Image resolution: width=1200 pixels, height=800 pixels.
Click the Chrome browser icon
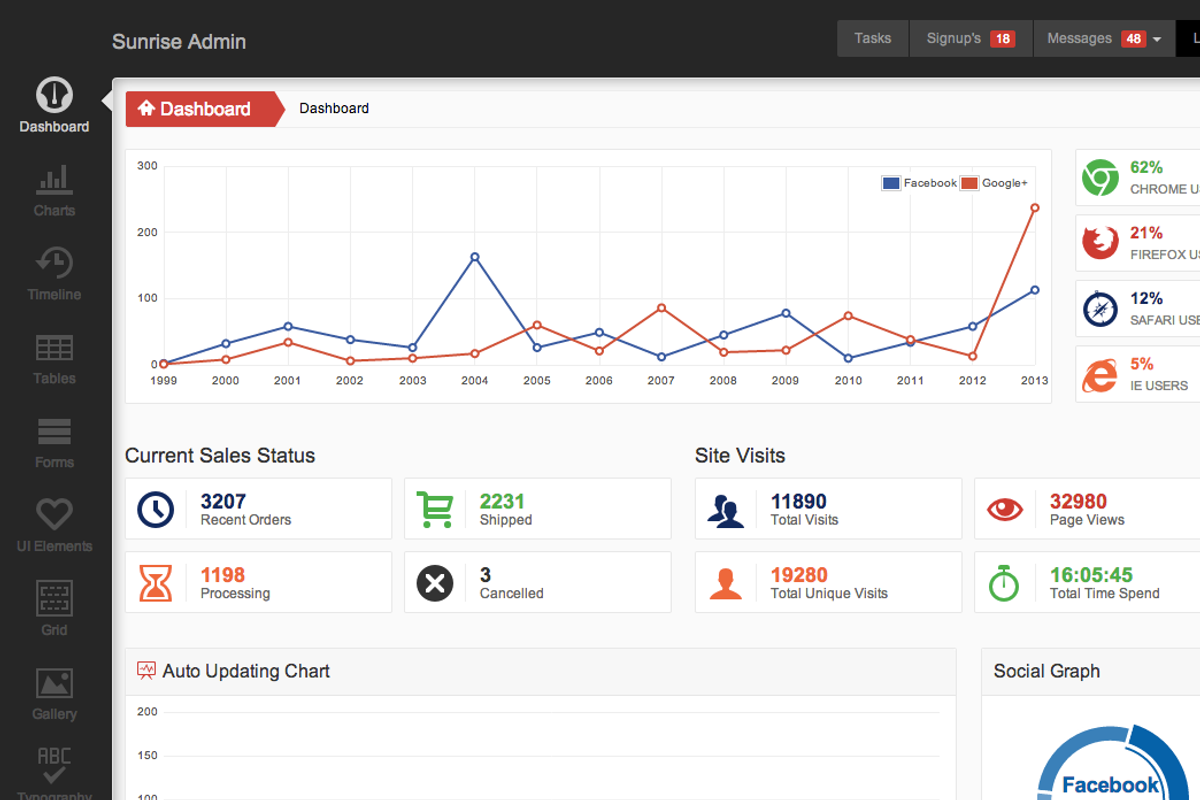click(x=1100, y=178)
